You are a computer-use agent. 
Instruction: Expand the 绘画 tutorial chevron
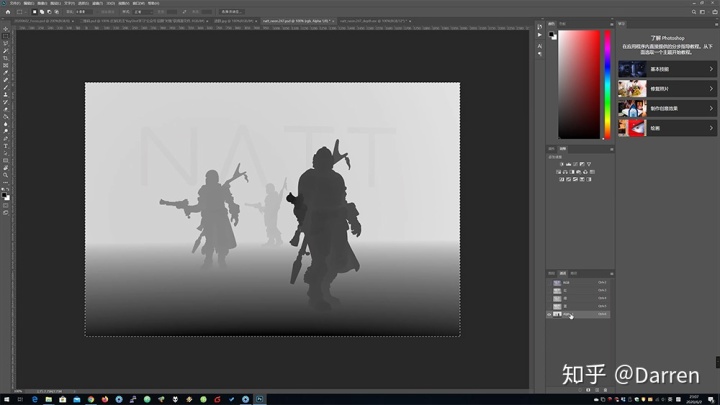point(711,128)
